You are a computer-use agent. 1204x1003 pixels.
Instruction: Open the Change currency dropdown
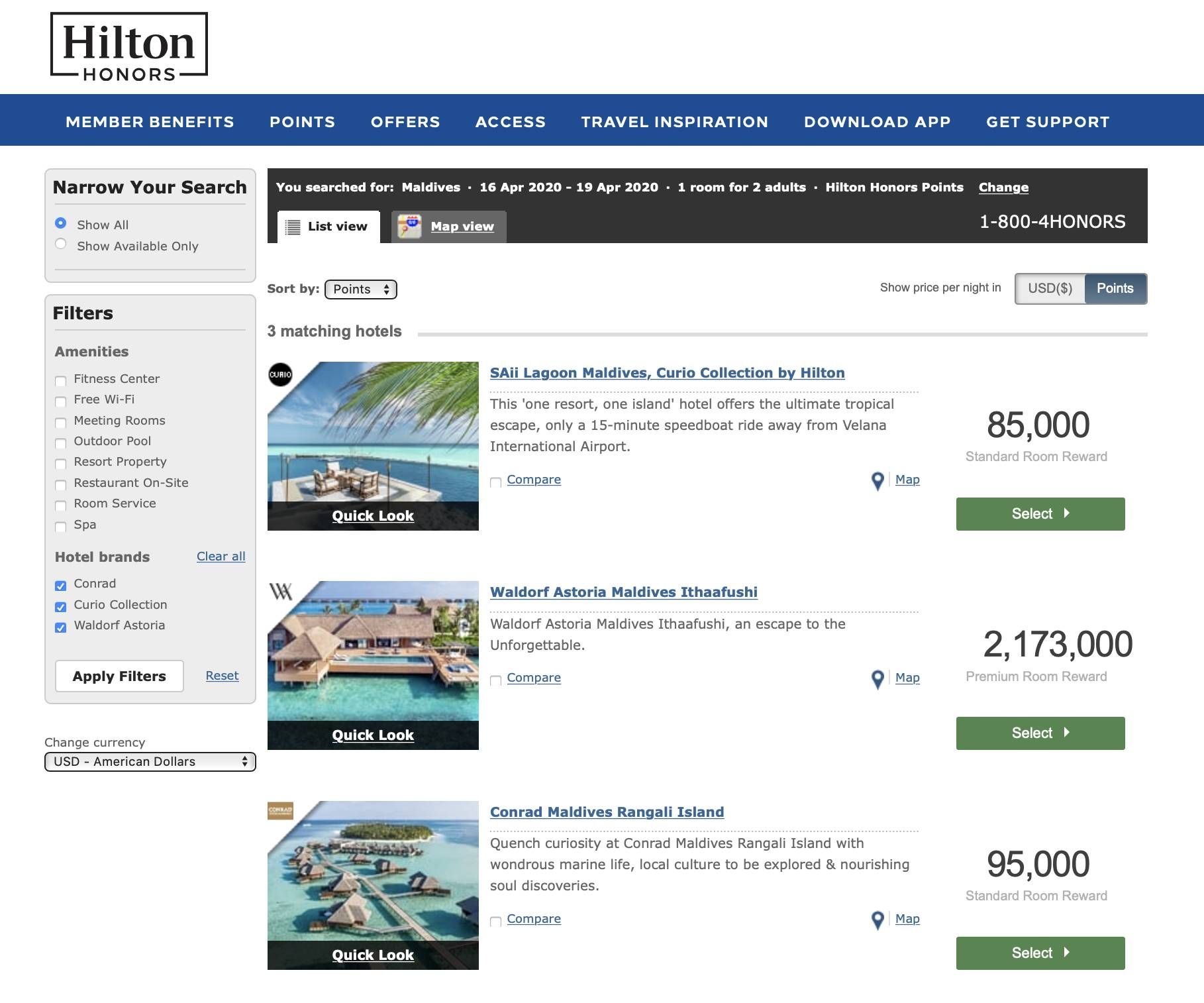click(150, 762)
